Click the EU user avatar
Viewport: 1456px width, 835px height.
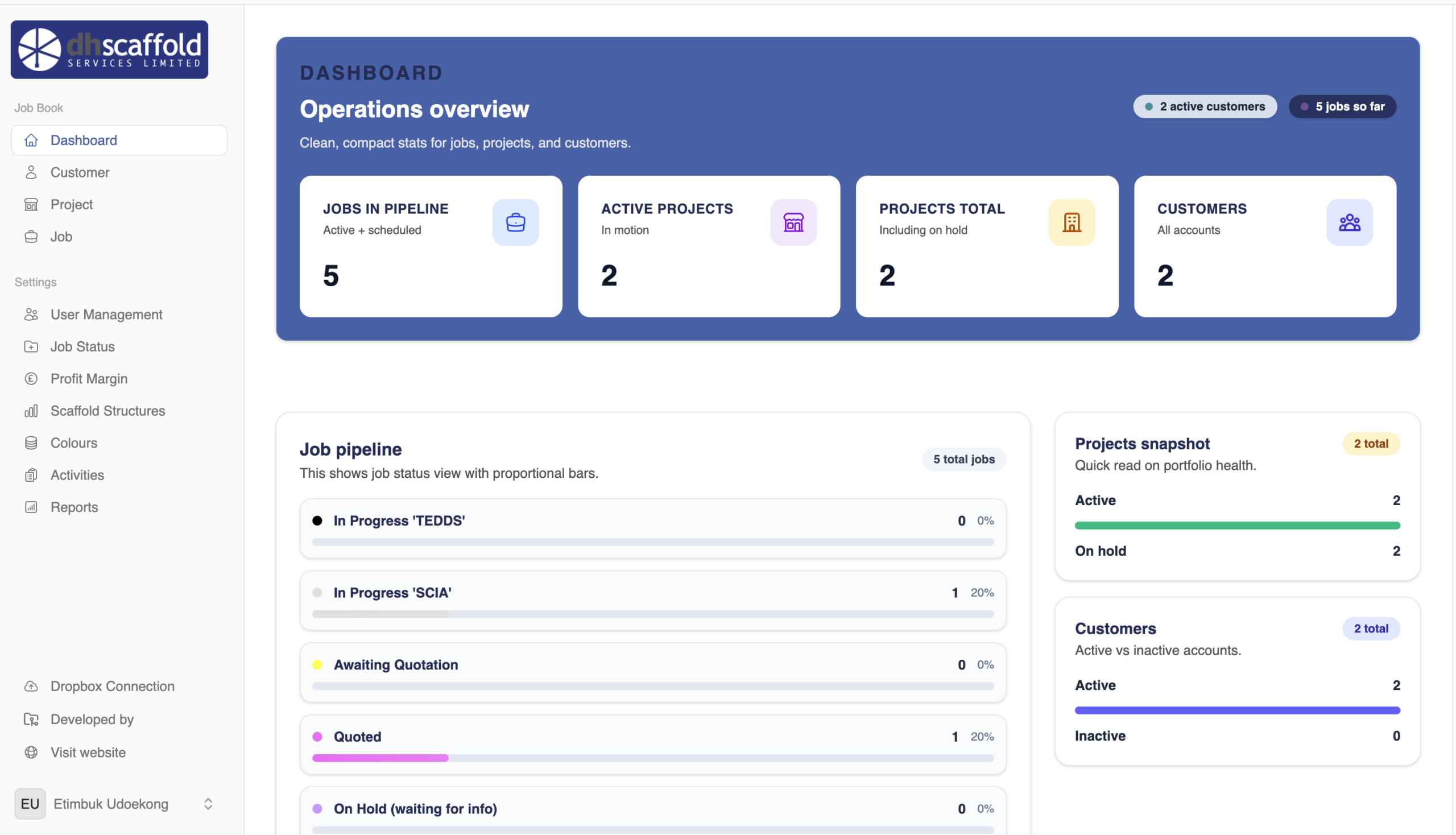[30, 804]
